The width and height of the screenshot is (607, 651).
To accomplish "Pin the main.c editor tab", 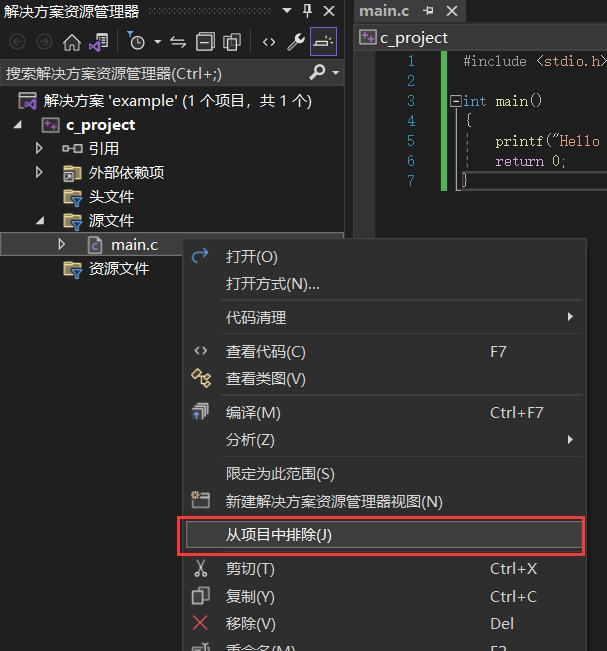I will point(429,11).
